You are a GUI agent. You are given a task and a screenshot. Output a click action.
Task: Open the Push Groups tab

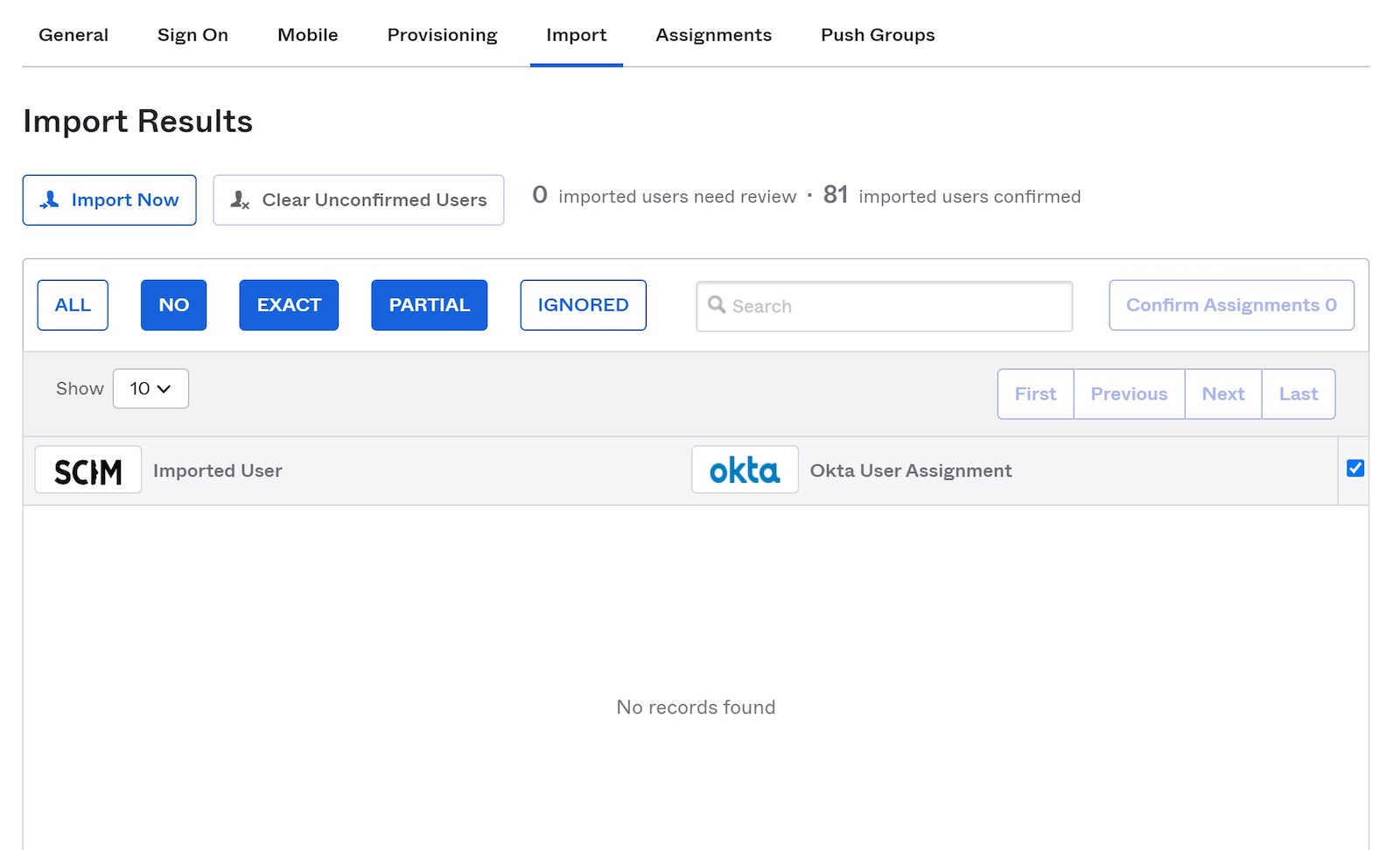coord(877,35)
